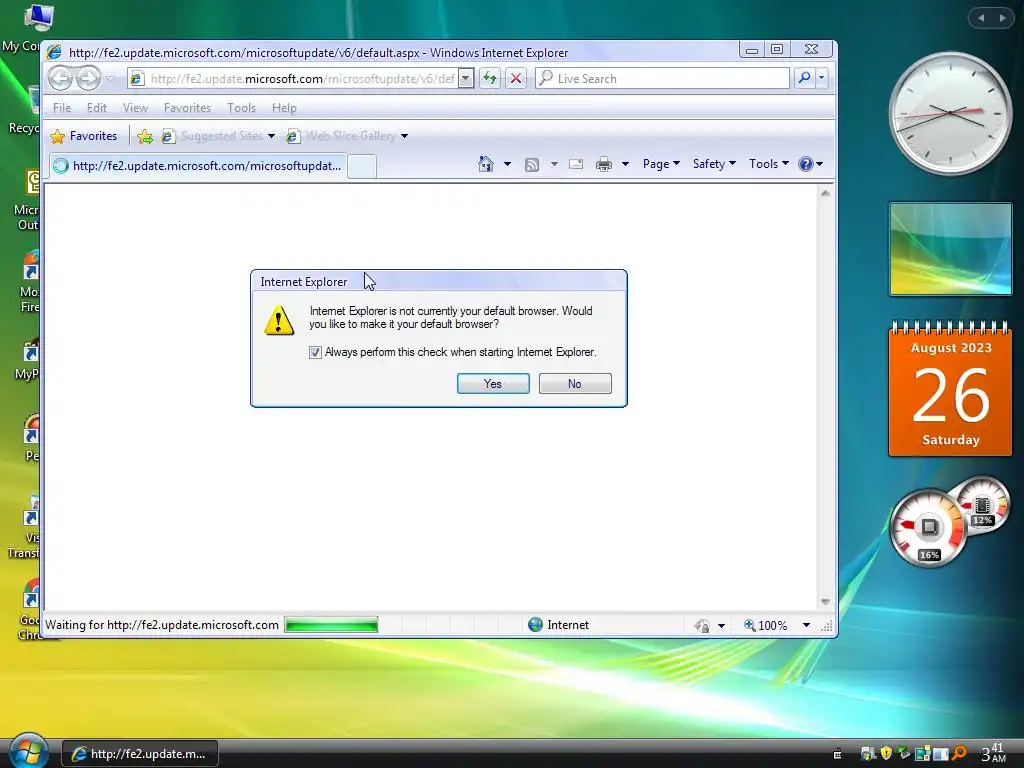The image size is (1024, 768).
Task: Click the RSS Feeds icon
Action: tap(532, 165)
